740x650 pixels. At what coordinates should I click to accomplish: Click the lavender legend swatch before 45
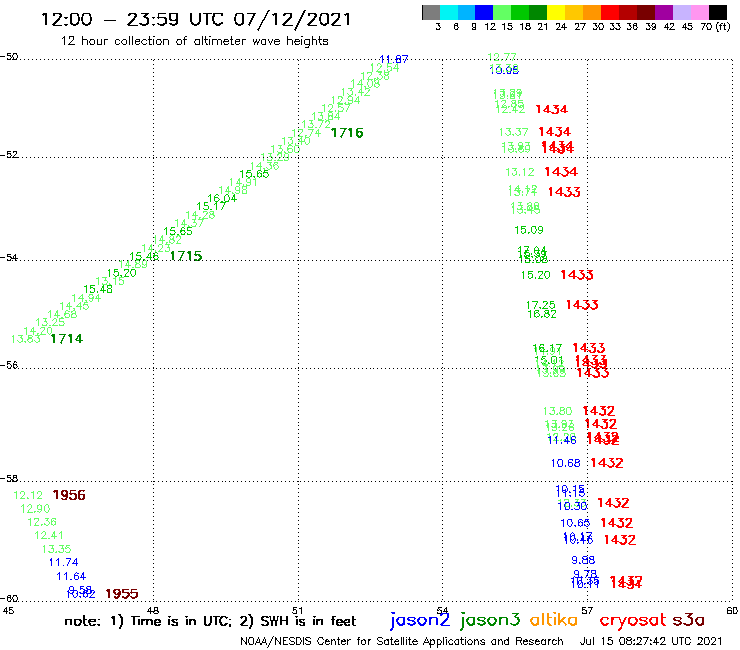[x=681, y=12]
